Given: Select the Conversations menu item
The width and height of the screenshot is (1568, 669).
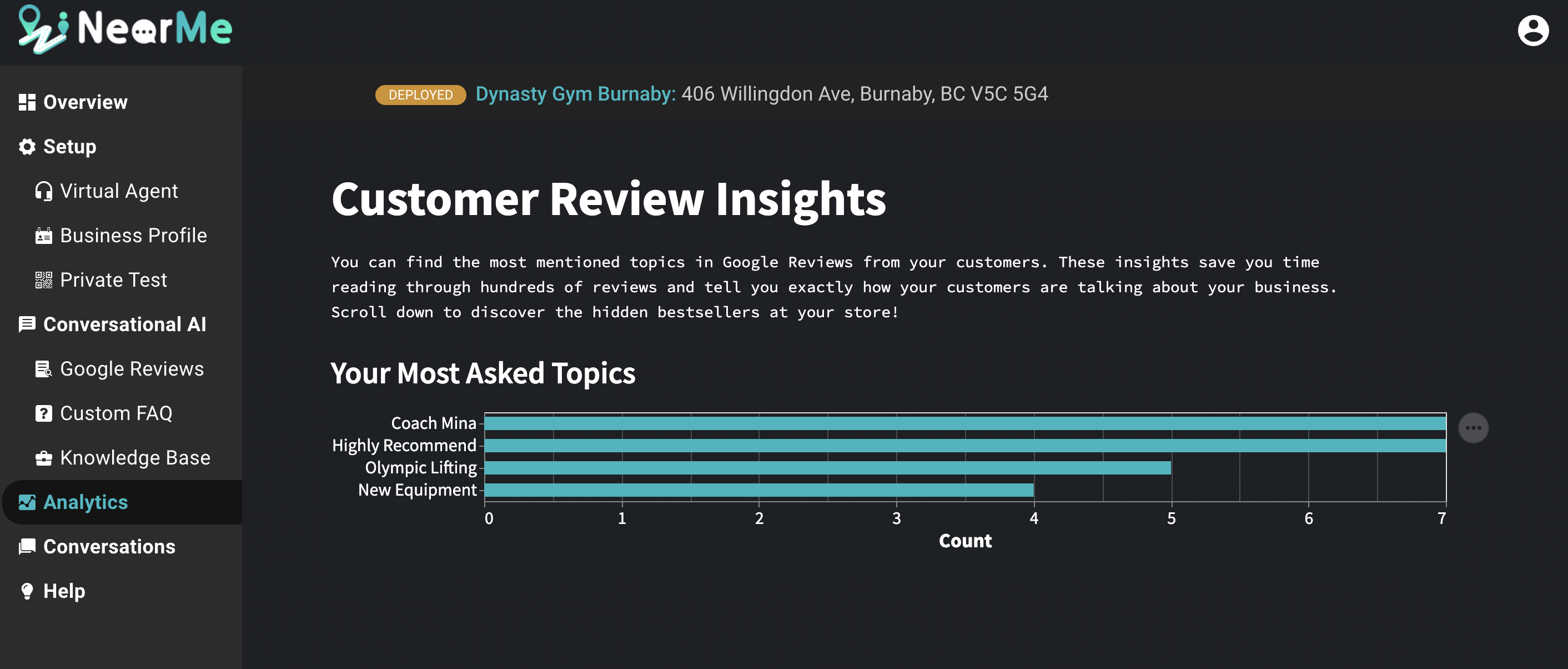Looking at the screenshot, I should pyautogui.click(x=109, y=546).
